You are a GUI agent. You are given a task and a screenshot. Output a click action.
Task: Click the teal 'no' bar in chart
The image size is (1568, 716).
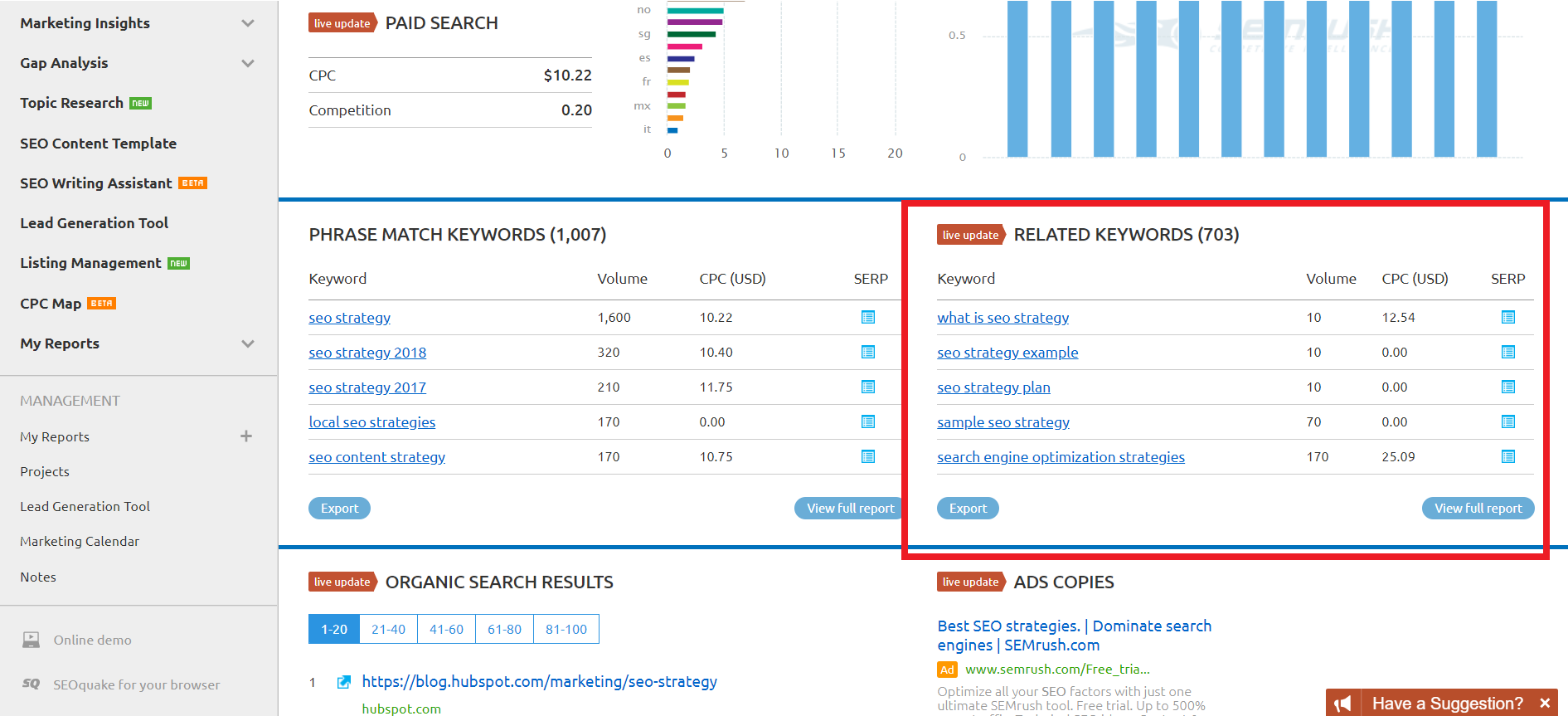(695, 11)
